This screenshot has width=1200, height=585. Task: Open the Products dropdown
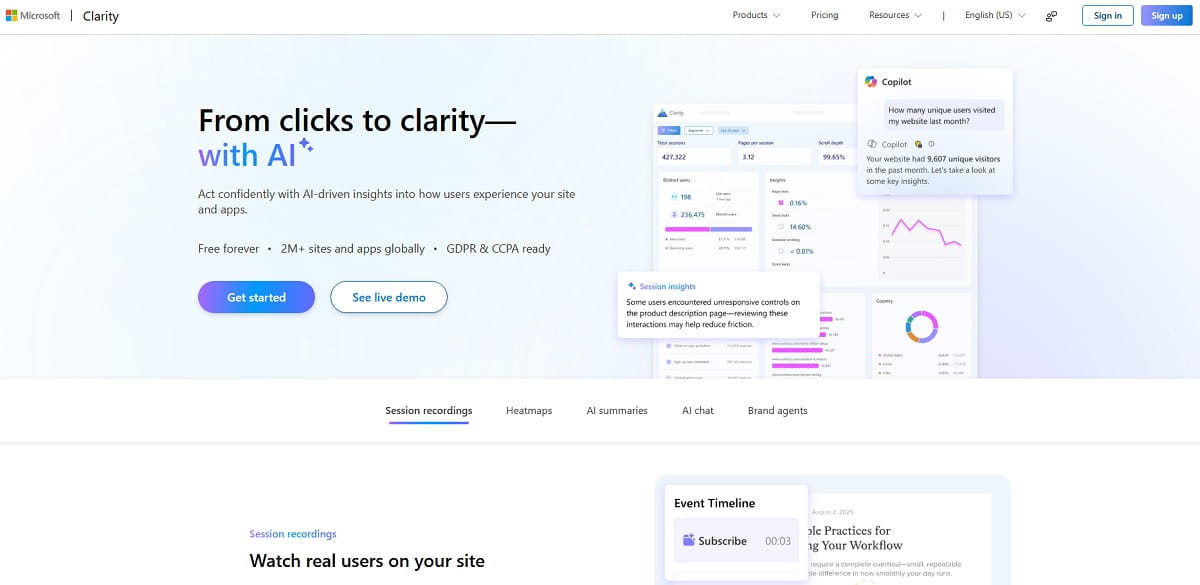(755, 15)
